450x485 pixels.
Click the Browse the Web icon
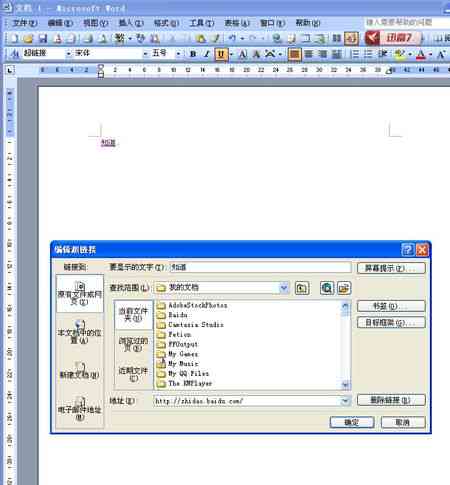click(327, 288)
